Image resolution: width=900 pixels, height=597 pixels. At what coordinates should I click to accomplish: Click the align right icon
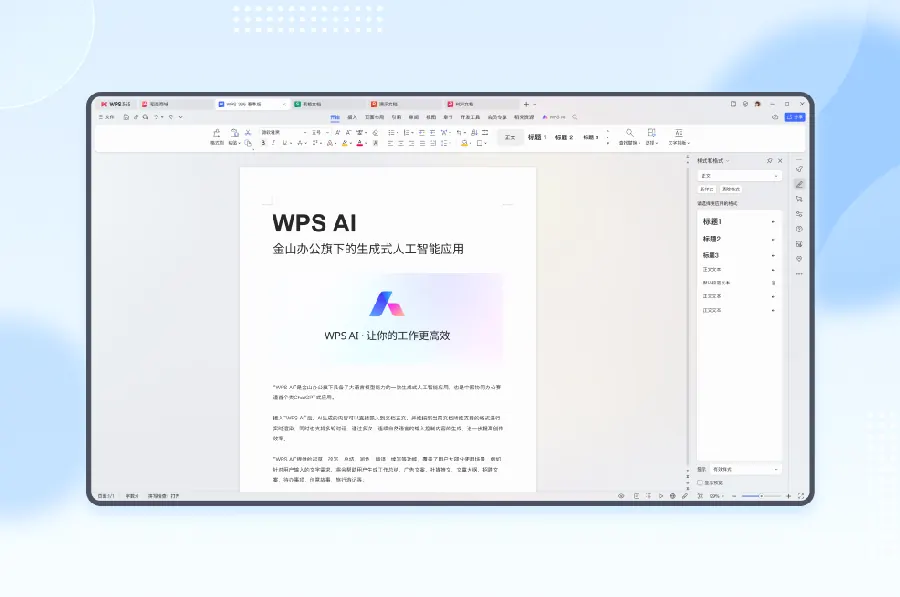click(x=411, y=144)
